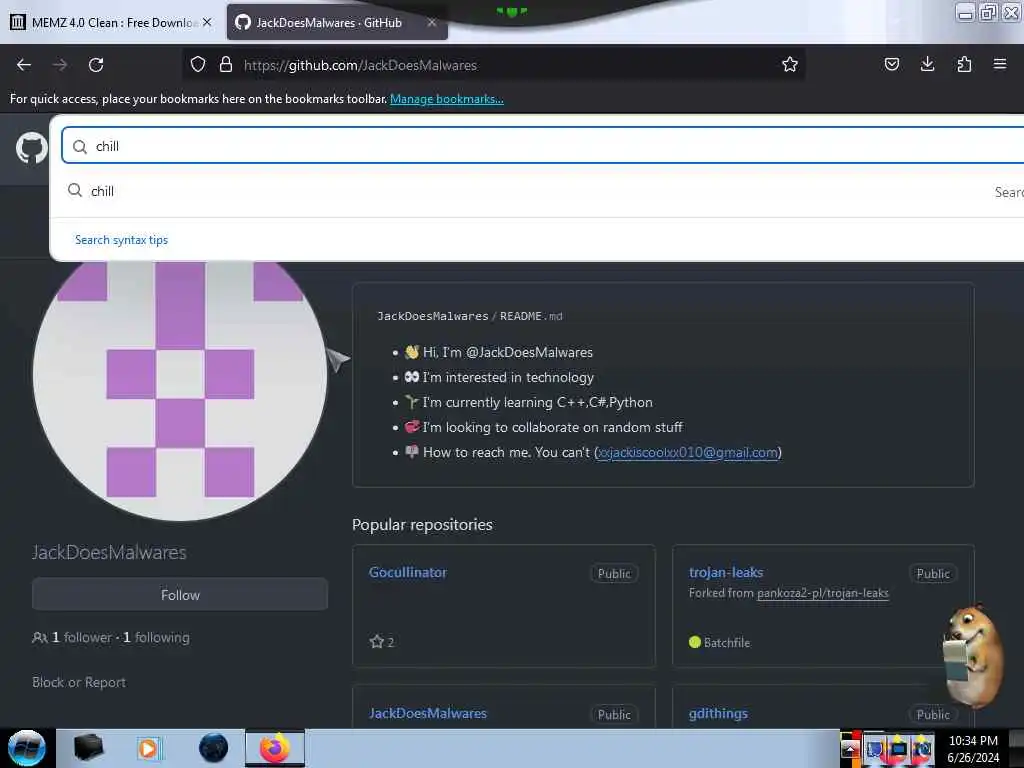Open the black box taskbar icon
The height and width of the screenshot is (768, 1024).
(x=88, y=748)
